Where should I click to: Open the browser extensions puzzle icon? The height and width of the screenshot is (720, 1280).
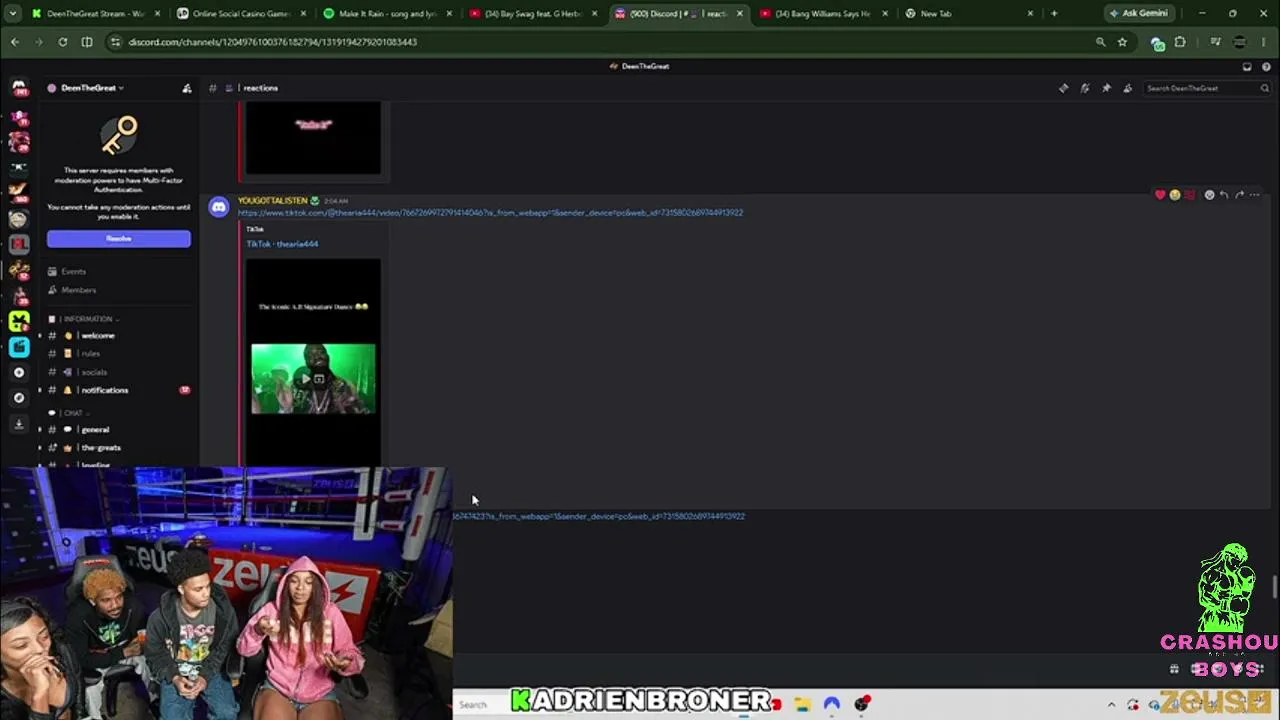tap(1180, 42)
